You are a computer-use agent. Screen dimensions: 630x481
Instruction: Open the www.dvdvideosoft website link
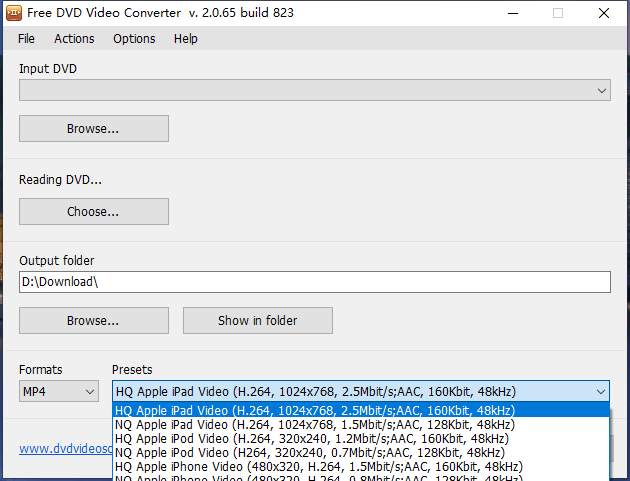(x=66, y=448)
